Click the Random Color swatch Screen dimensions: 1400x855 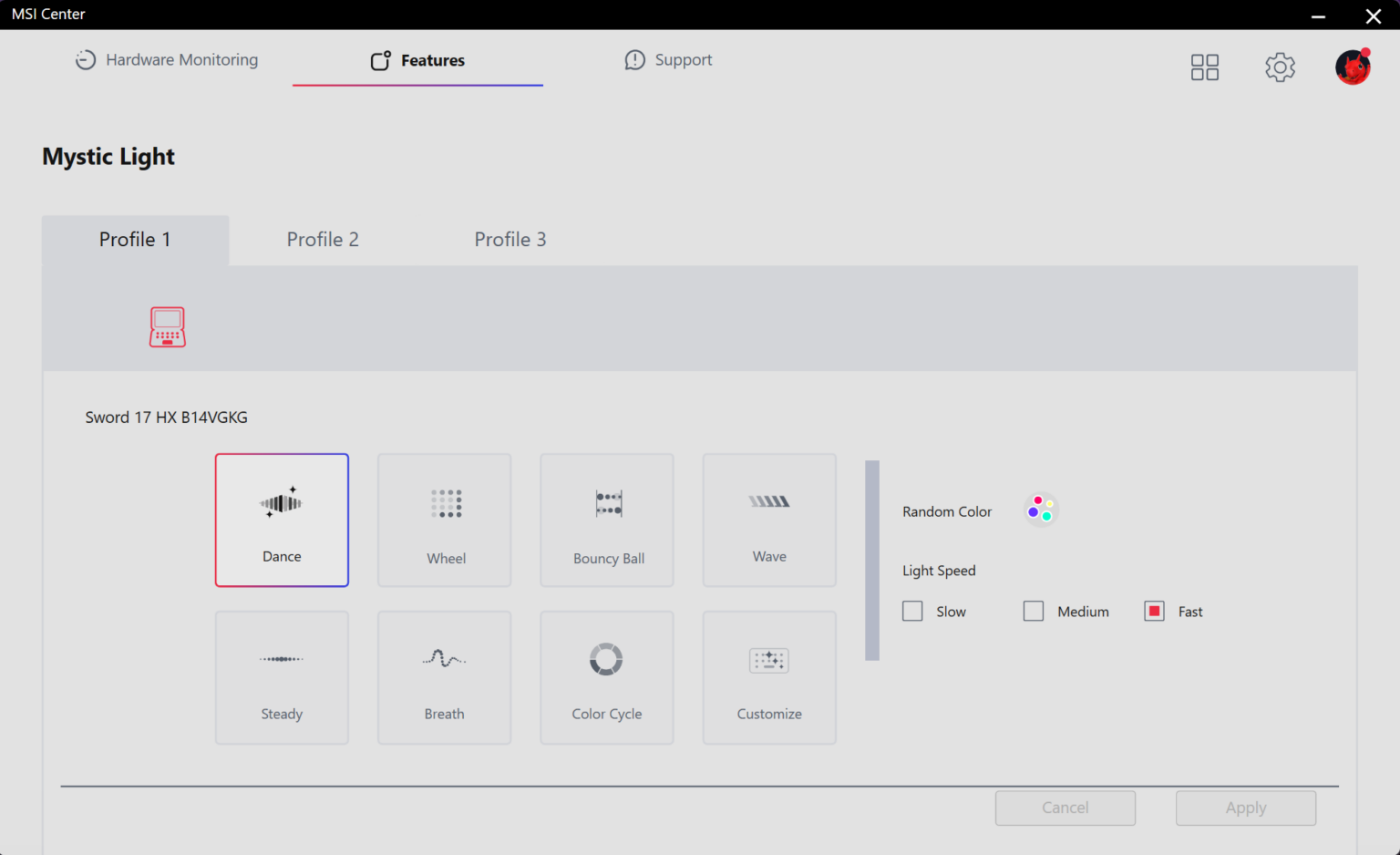tap(1041, 510)
